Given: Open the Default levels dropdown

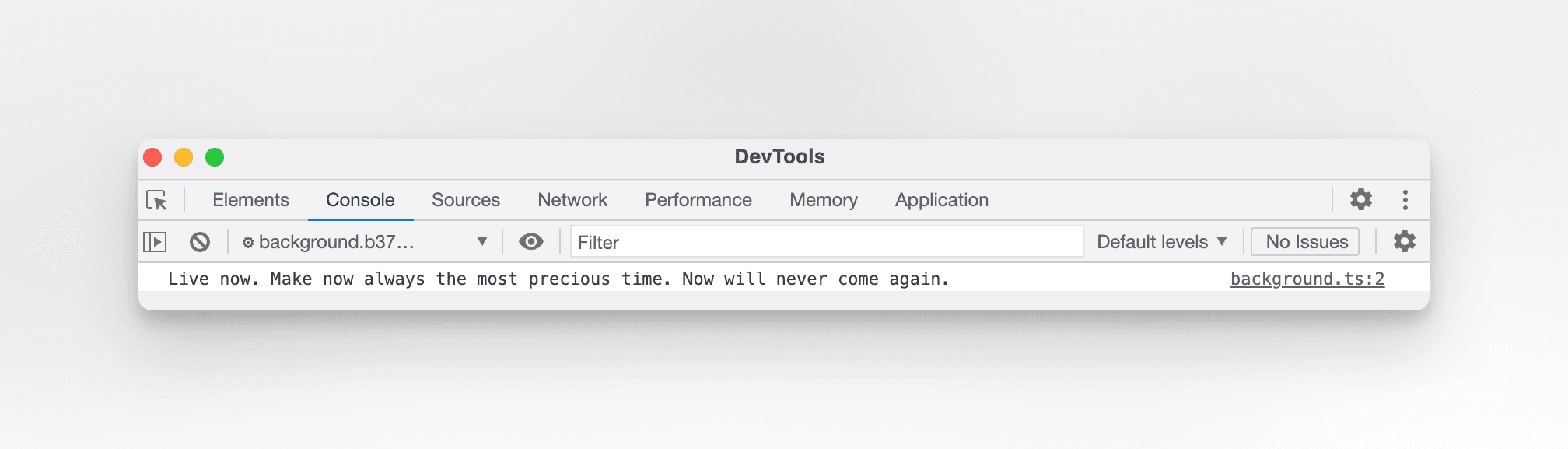Looking at the screenshot, I should point(1161,242).
